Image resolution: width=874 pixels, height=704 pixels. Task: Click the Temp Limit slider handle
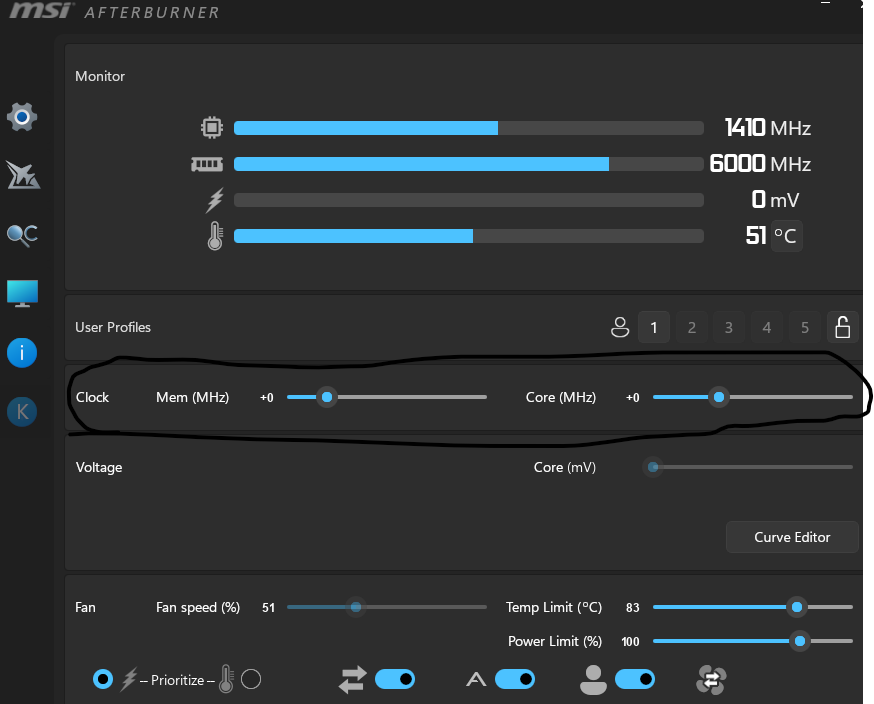pyautogui.click(x=797, y=607)
